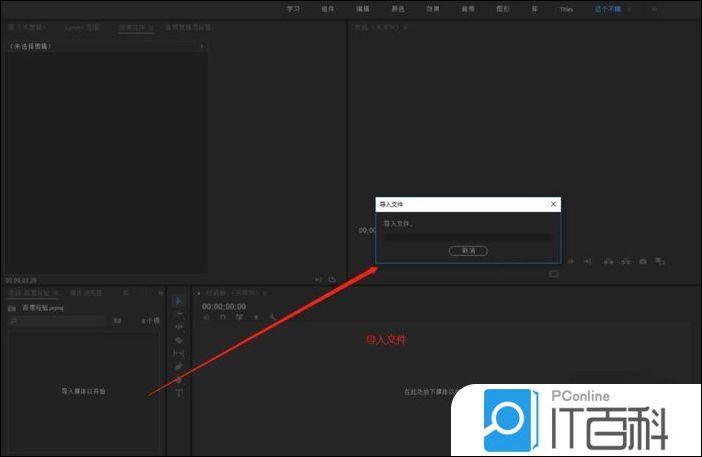Click the bin icon beside 百度经验.prproj
Image resolution: width=702 pixels, height=457 pixels.
(x=12, y=308)
